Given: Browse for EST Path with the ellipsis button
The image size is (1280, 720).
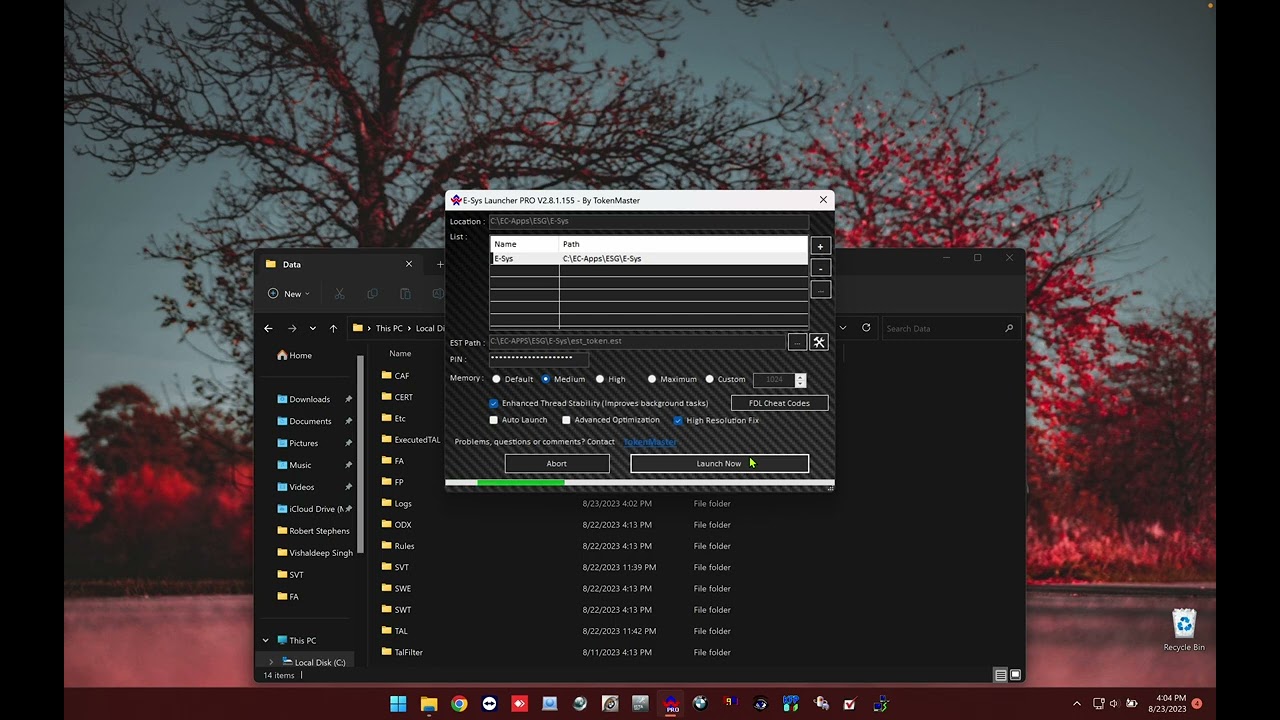Looking at the screenshot, I should (x=797, y=342).
